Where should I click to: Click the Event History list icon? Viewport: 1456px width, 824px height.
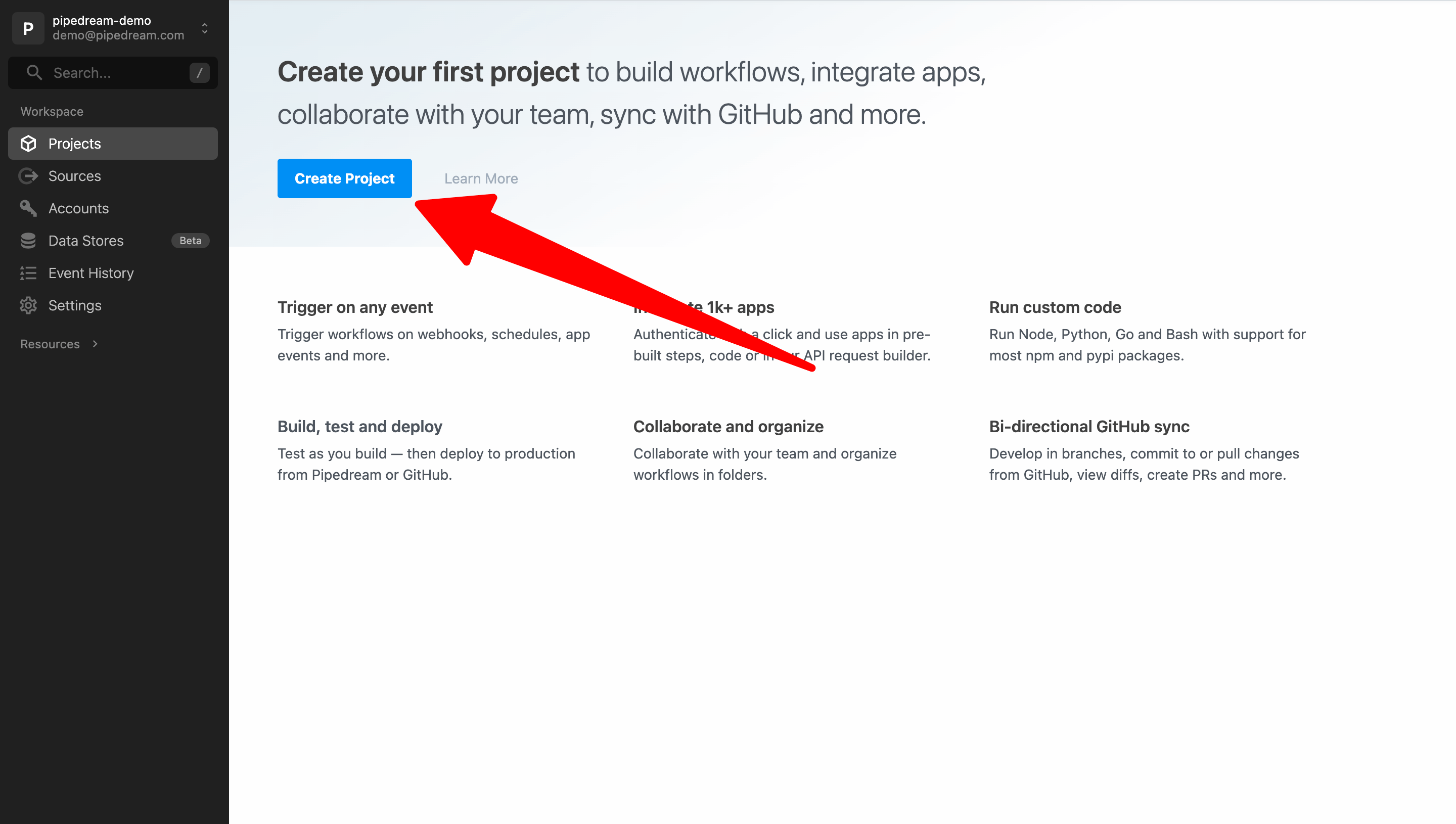[x=28, y=273]
